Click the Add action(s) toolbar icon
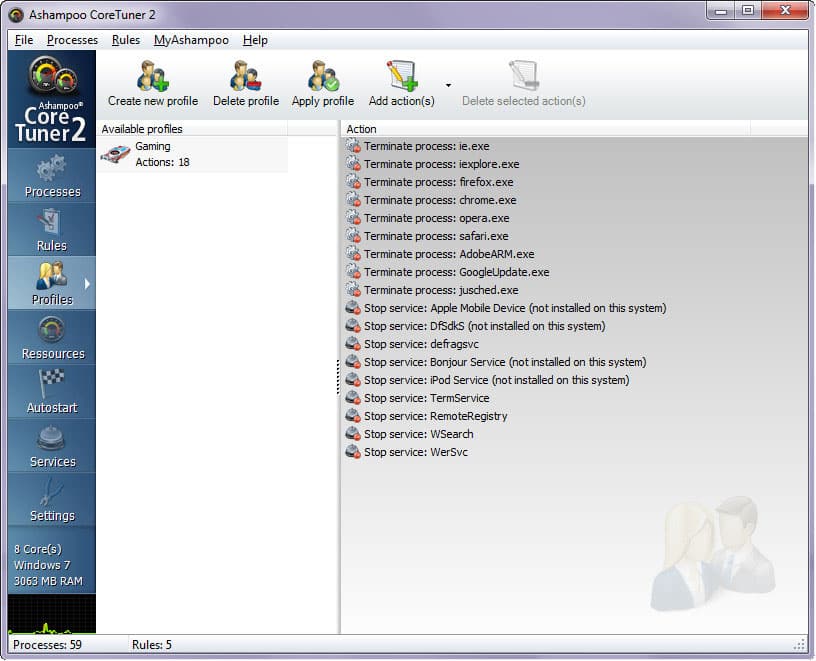This screenshot has width=816, height=661. tap(401, 76)
